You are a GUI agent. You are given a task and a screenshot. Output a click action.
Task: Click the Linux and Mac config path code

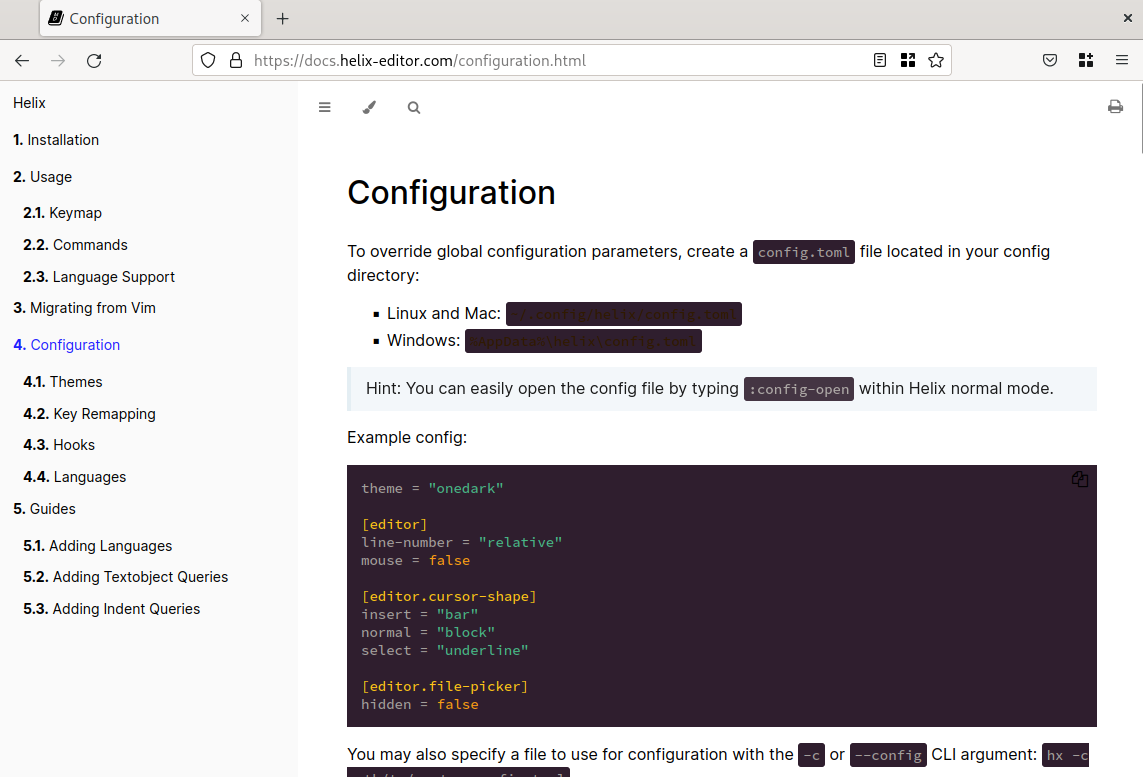623,314
